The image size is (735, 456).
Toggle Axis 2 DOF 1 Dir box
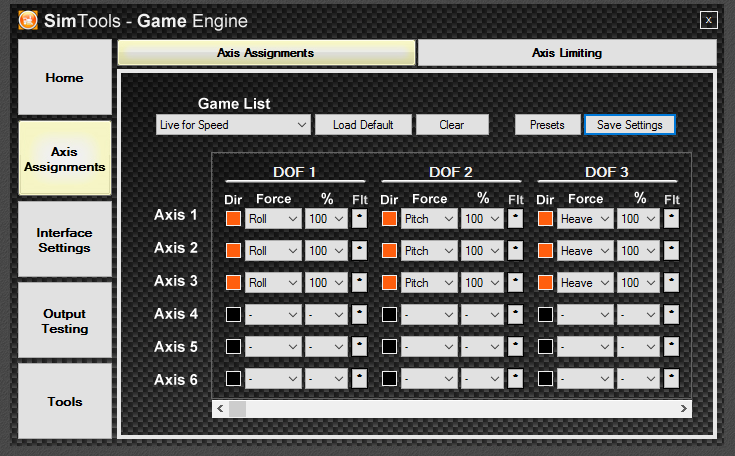pos(233,250)
